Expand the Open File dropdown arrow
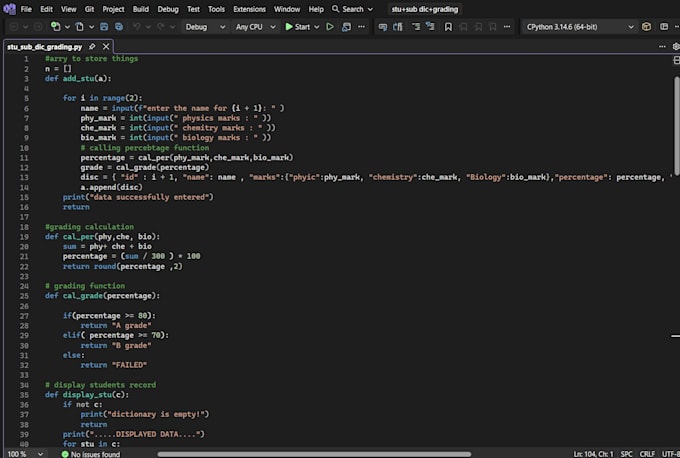The height and width of the screenshot is (458, 680). click(92, 27)
